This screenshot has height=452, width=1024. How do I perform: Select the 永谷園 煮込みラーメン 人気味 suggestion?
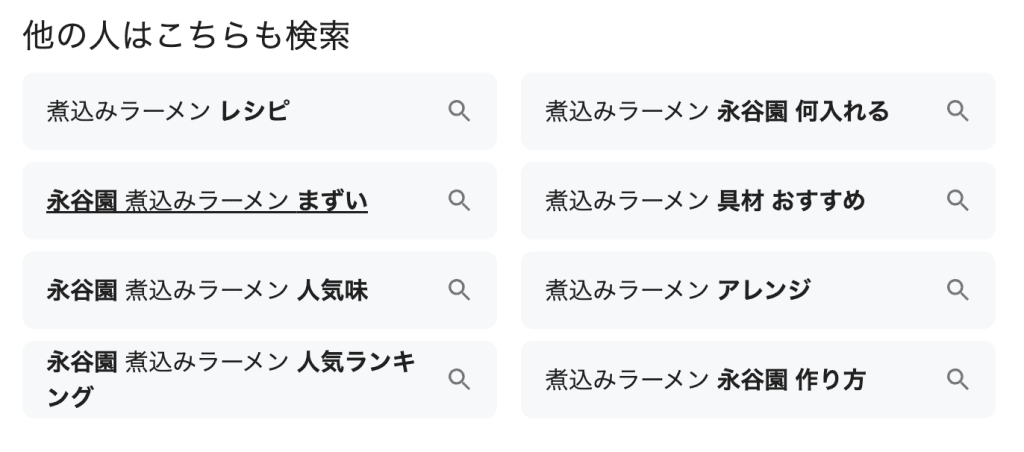coord(206,290)
